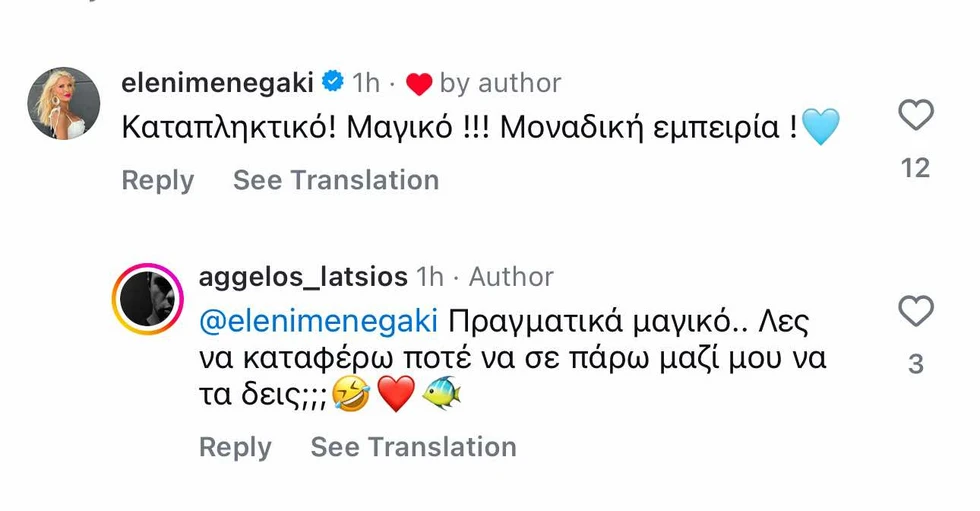Show translation of aggelos_latsios's reply
Image resolution: width=980 pixels, height=511 pixels.
pyautogui.click(x=413, y=447)
